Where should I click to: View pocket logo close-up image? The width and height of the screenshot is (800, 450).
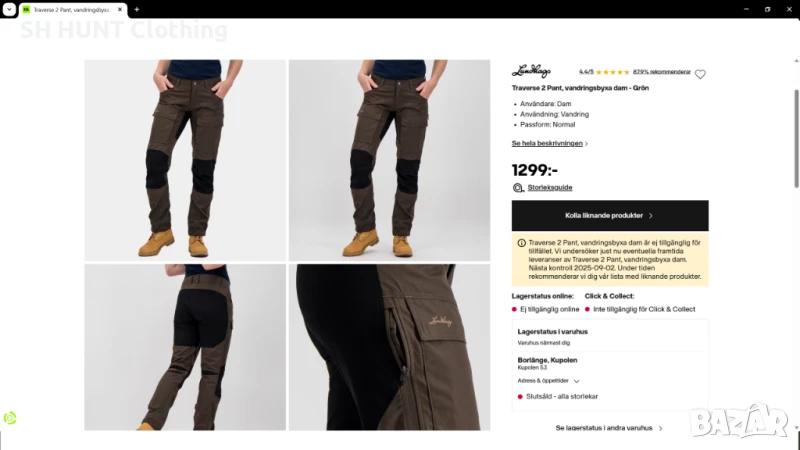pyautogui.click(x=389, y=347)
